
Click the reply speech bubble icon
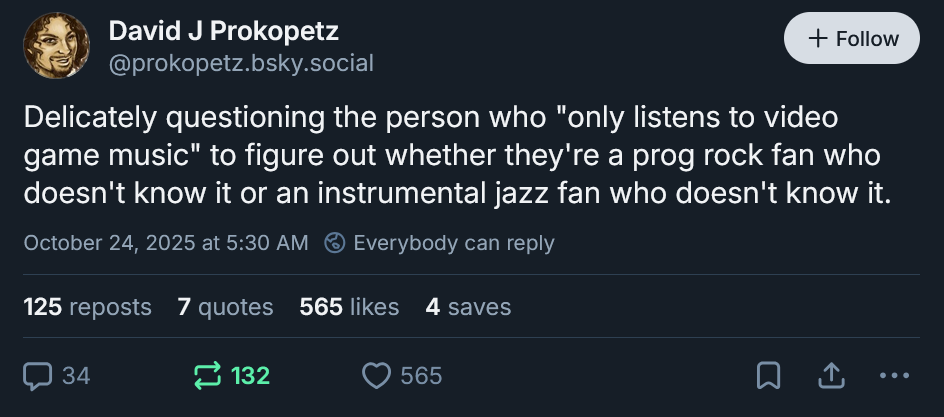click(x=38, y=375)
